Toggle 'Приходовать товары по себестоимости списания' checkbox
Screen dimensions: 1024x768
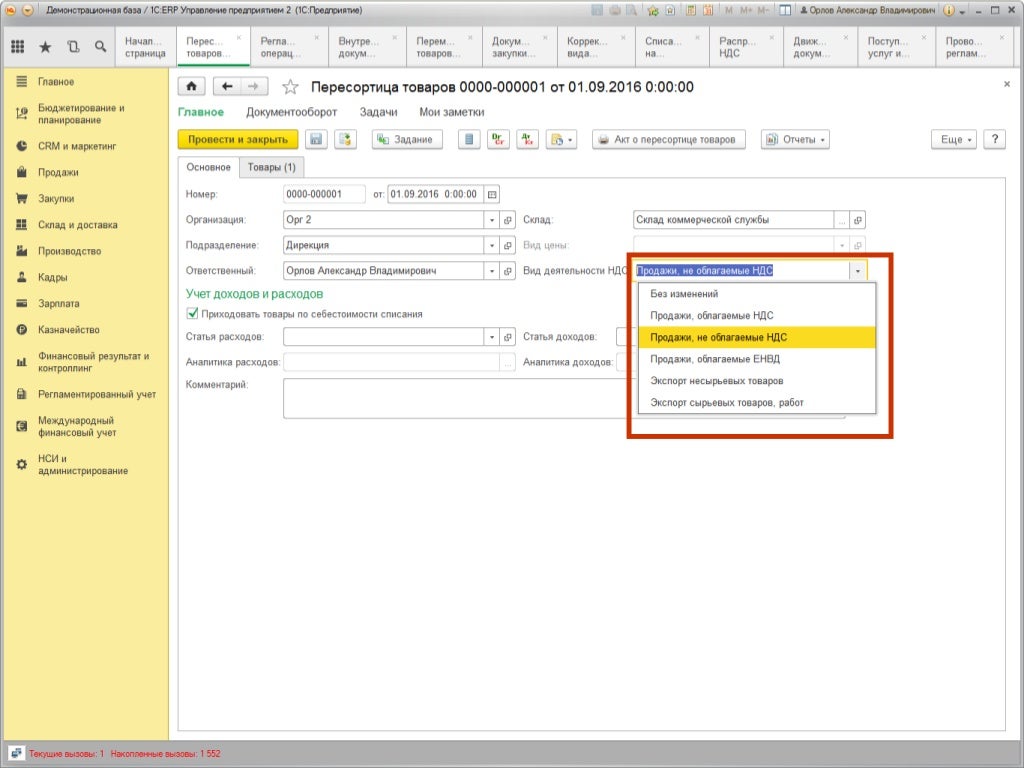point(192,314)
